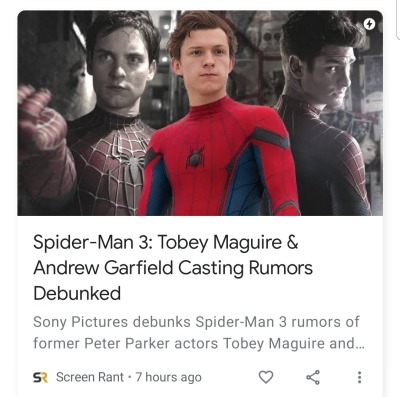Open the three-dot more options menu

tap(359, 377)
